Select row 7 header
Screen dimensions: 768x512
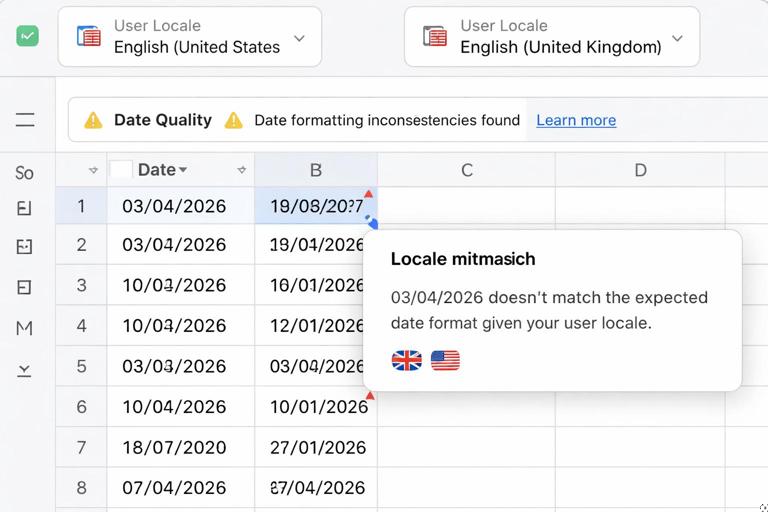[81, 447]
